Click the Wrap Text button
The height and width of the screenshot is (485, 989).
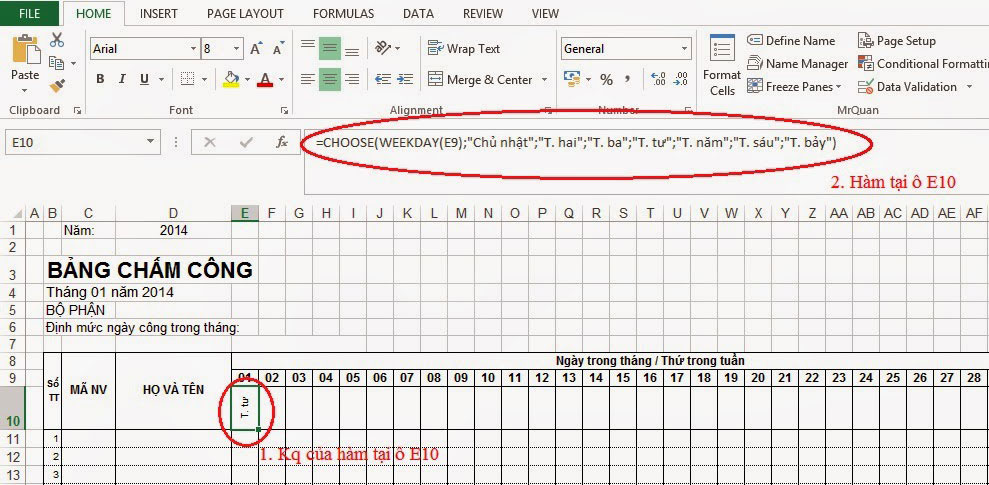tap(464, 49)
